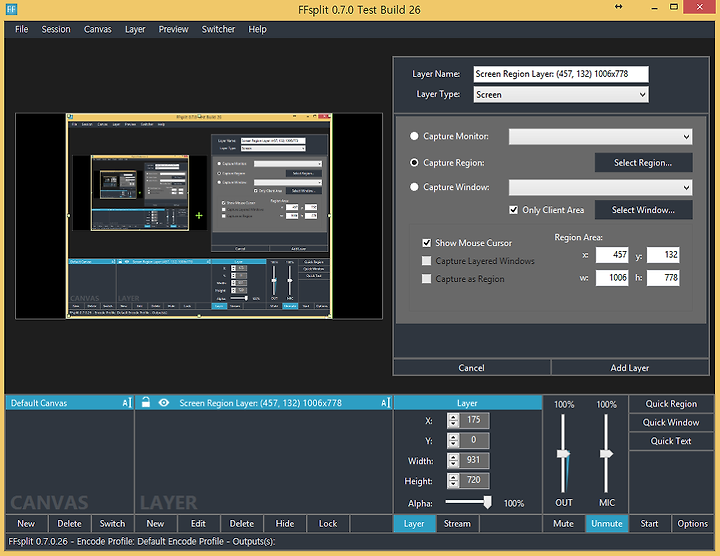Click Delete button under Layer panel
Image resolution: width=720 pixels, height=556 pixels.
242,523
